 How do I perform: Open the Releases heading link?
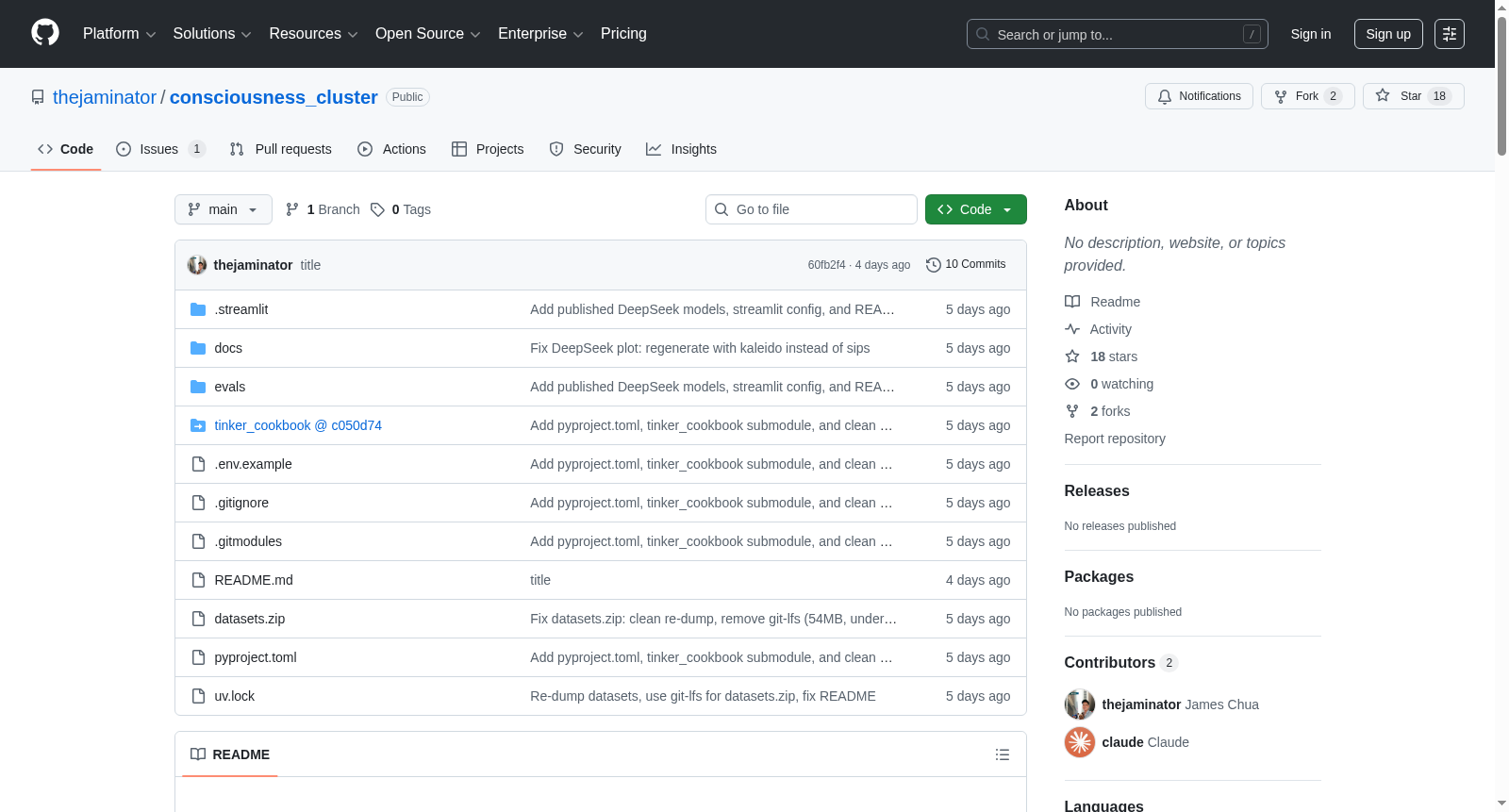[x=1097, y=491]
